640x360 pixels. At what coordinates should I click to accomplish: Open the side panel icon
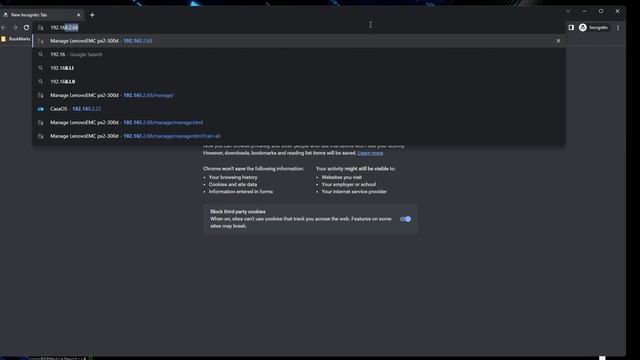click(x=571, y=27)
